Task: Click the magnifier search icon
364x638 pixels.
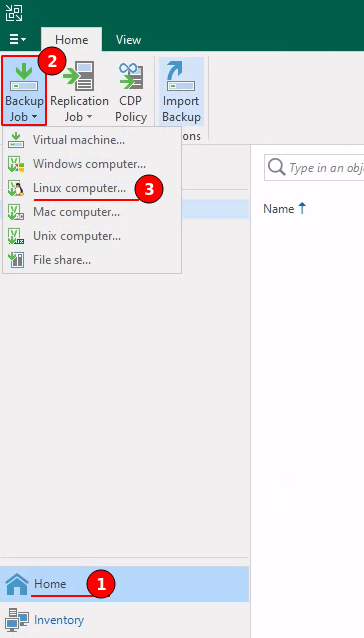Action: 277,167
